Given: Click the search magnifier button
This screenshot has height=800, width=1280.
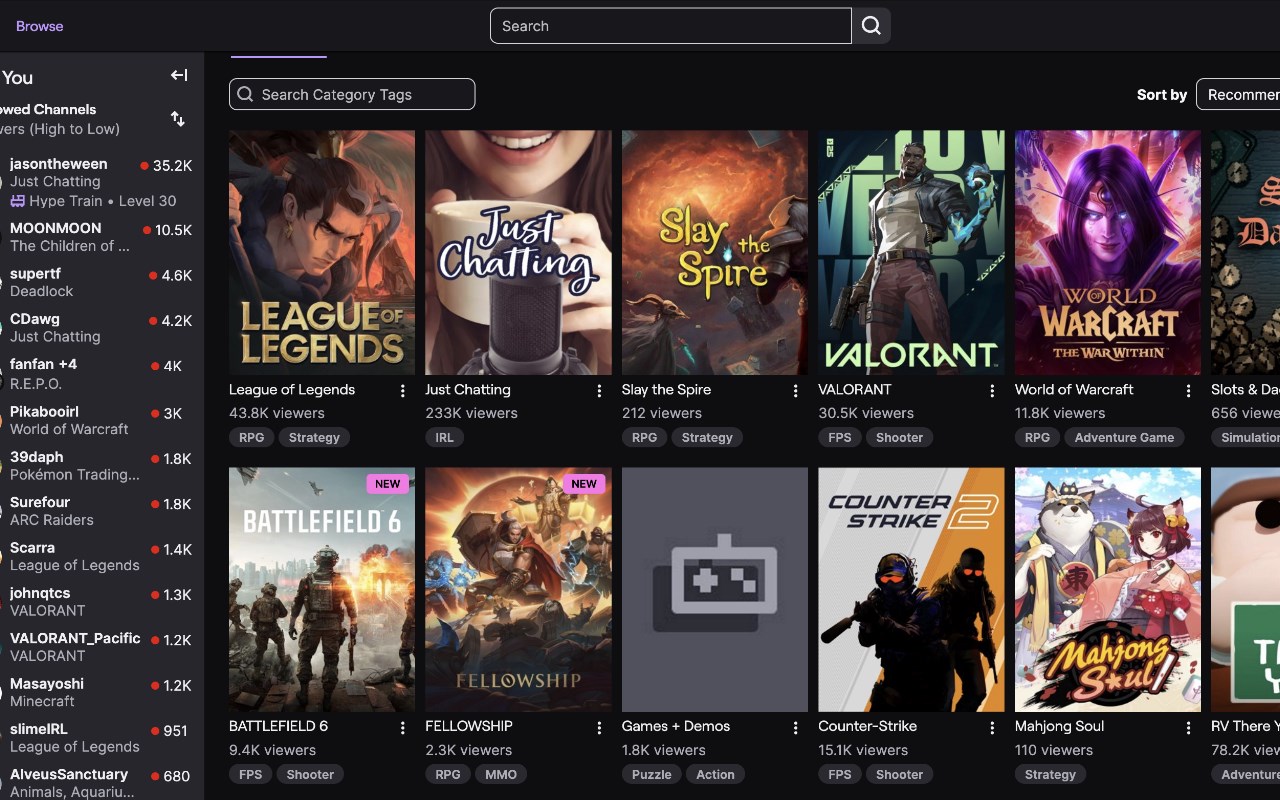Looking at the screenshot, I should [x=871, y=26].
